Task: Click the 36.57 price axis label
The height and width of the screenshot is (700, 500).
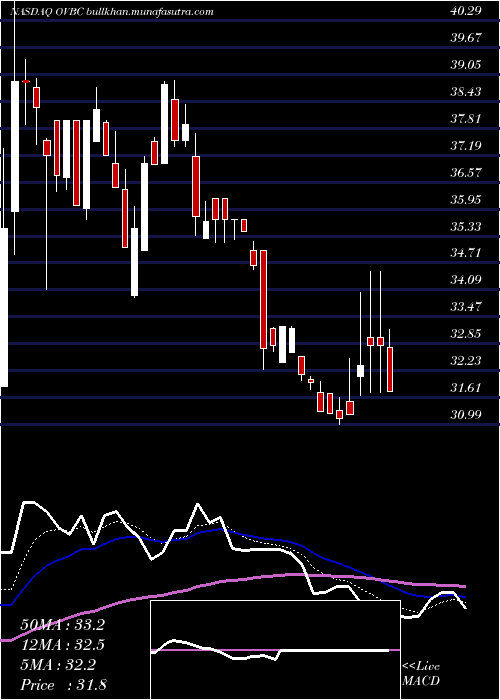Action: (466, 172)
